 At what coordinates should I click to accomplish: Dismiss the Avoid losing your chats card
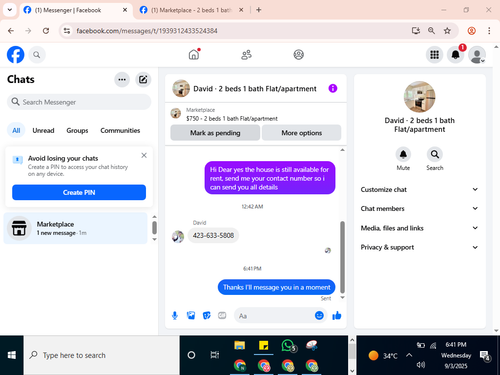click(x=144, y=155)
